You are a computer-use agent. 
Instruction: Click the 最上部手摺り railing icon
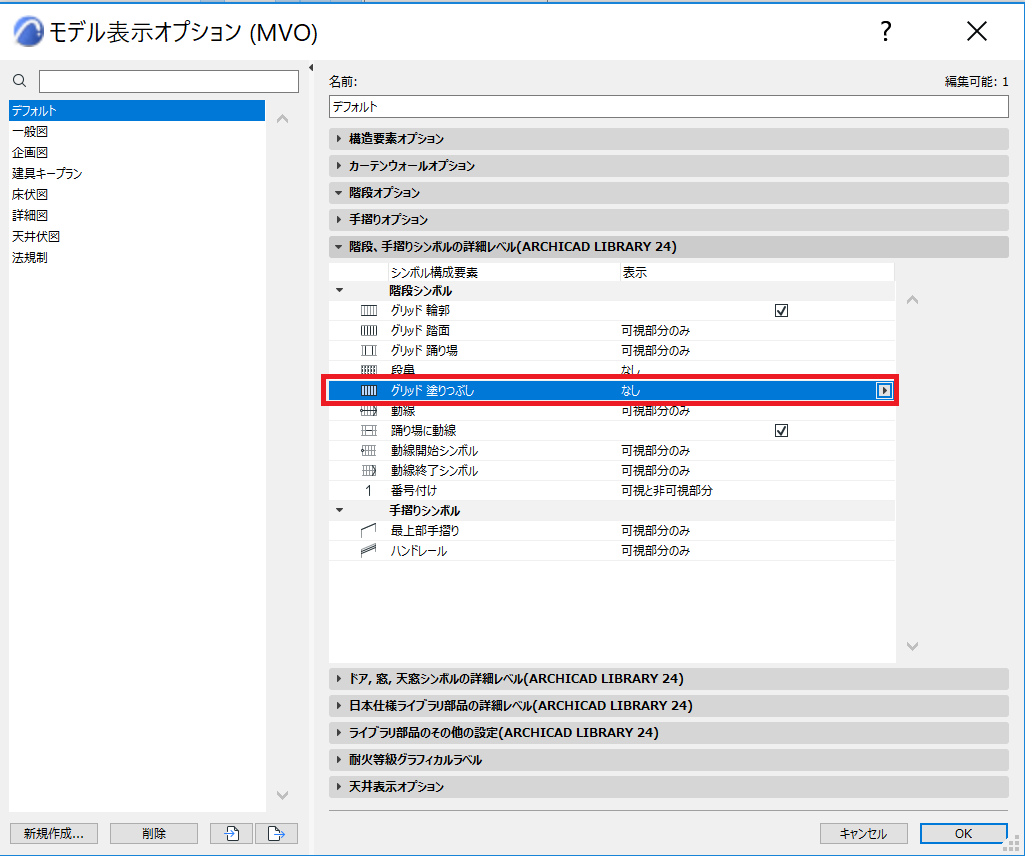click(369, 531)
